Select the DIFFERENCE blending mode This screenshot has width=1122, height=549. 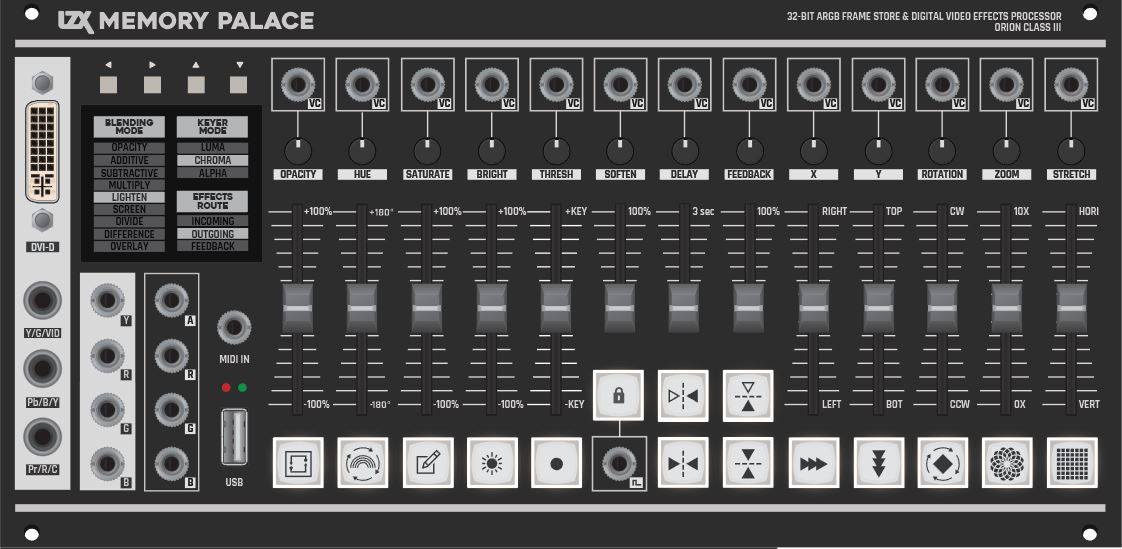pos(130,234)
